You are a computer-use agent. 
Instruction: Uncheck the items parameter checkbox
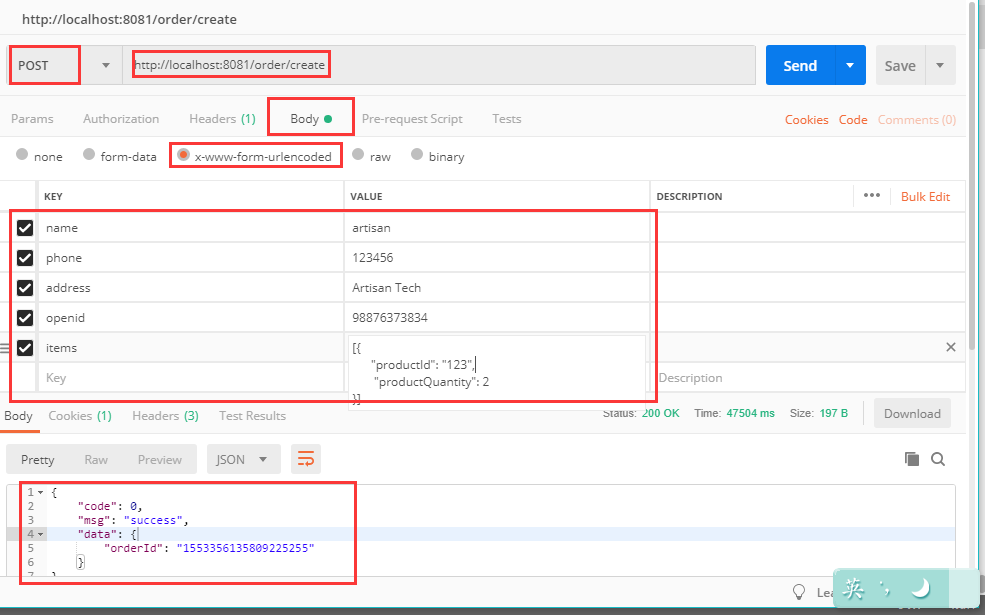[24, 348]
